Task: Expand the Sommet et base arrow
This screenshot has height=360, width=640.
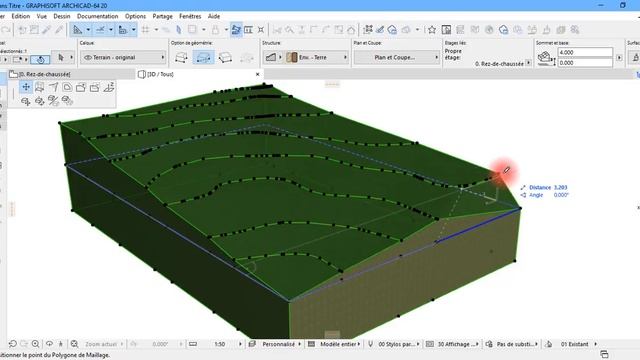Action: click(619, 58)
